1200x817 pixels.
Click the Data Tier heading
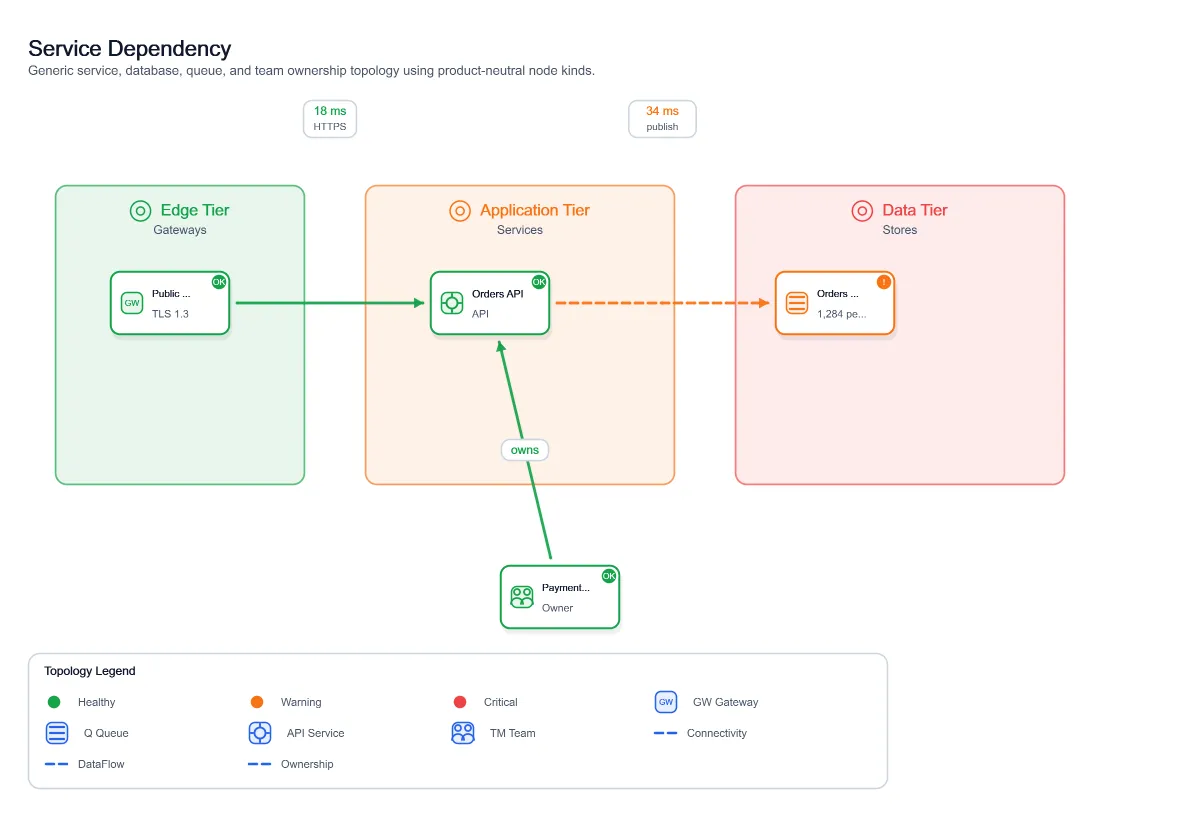point(915,211)
